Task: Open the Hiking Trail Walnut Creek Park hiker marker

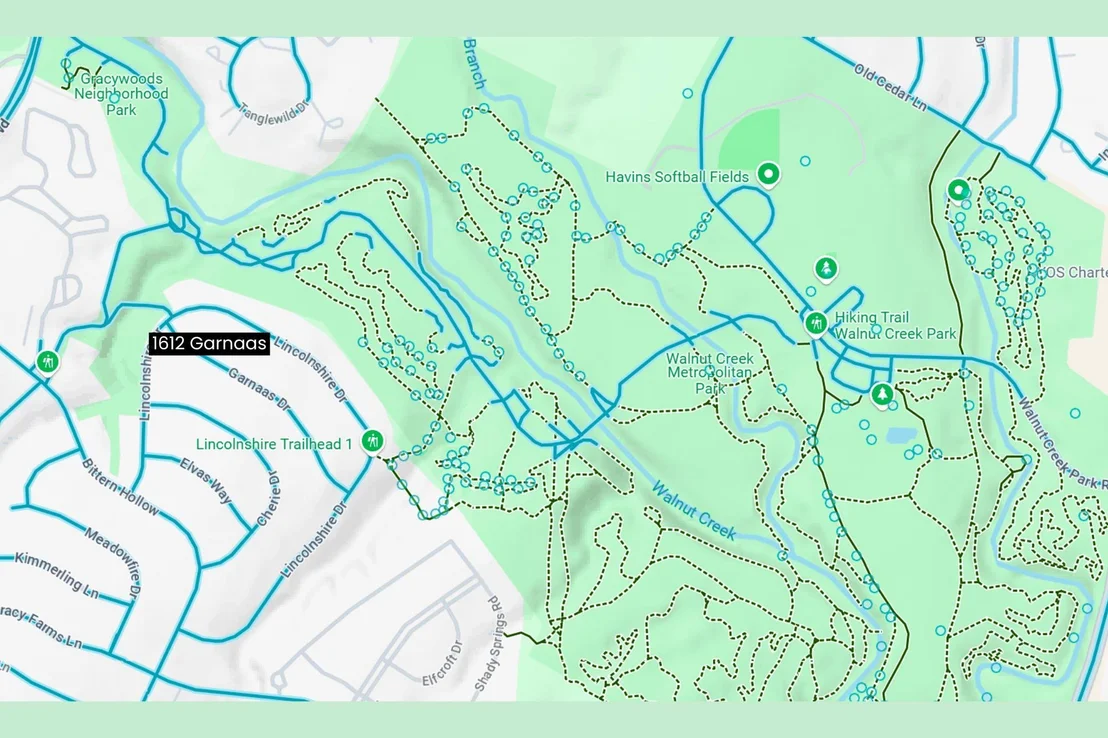Action: [816, 324]
